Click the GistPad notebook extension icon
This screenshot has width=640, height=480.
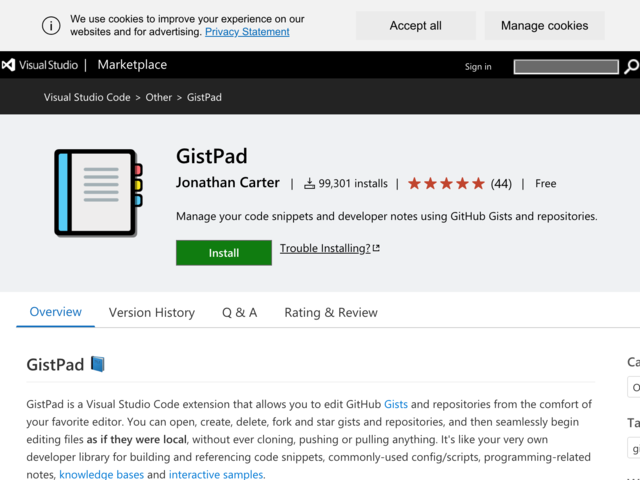click(98, 192)
